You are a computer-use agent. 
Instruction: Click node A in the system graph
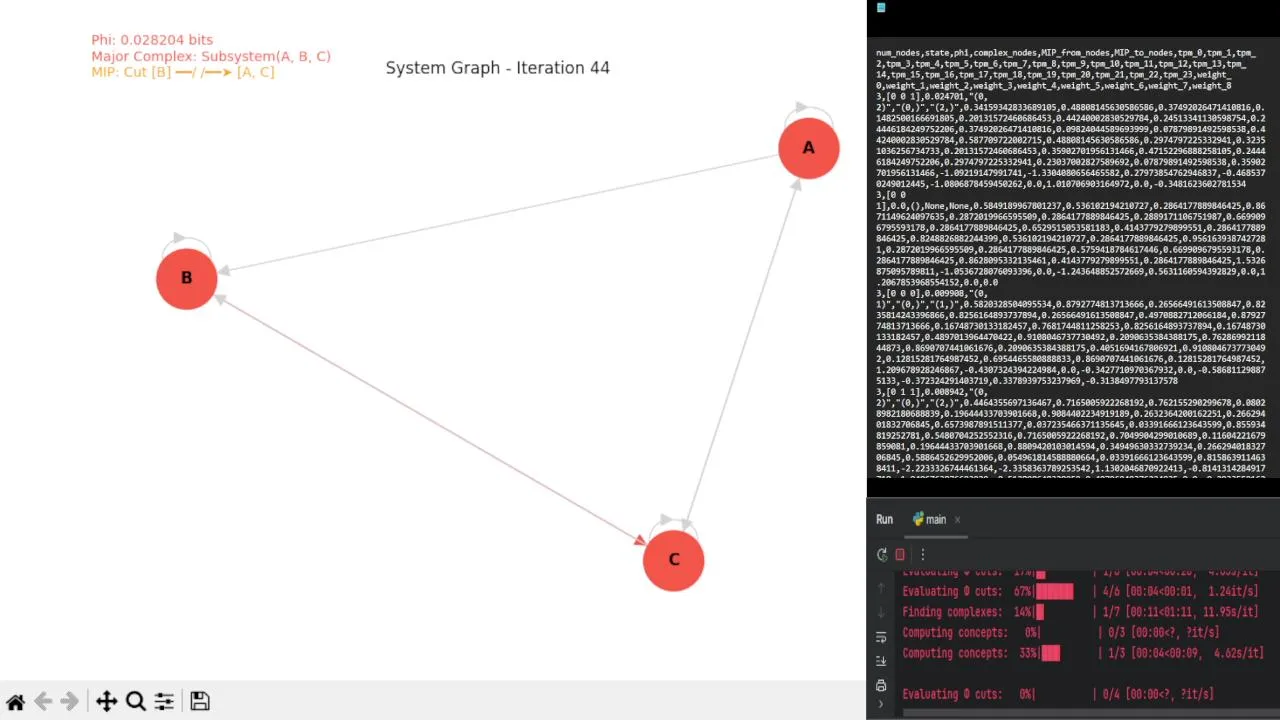[x=809, y=148]
